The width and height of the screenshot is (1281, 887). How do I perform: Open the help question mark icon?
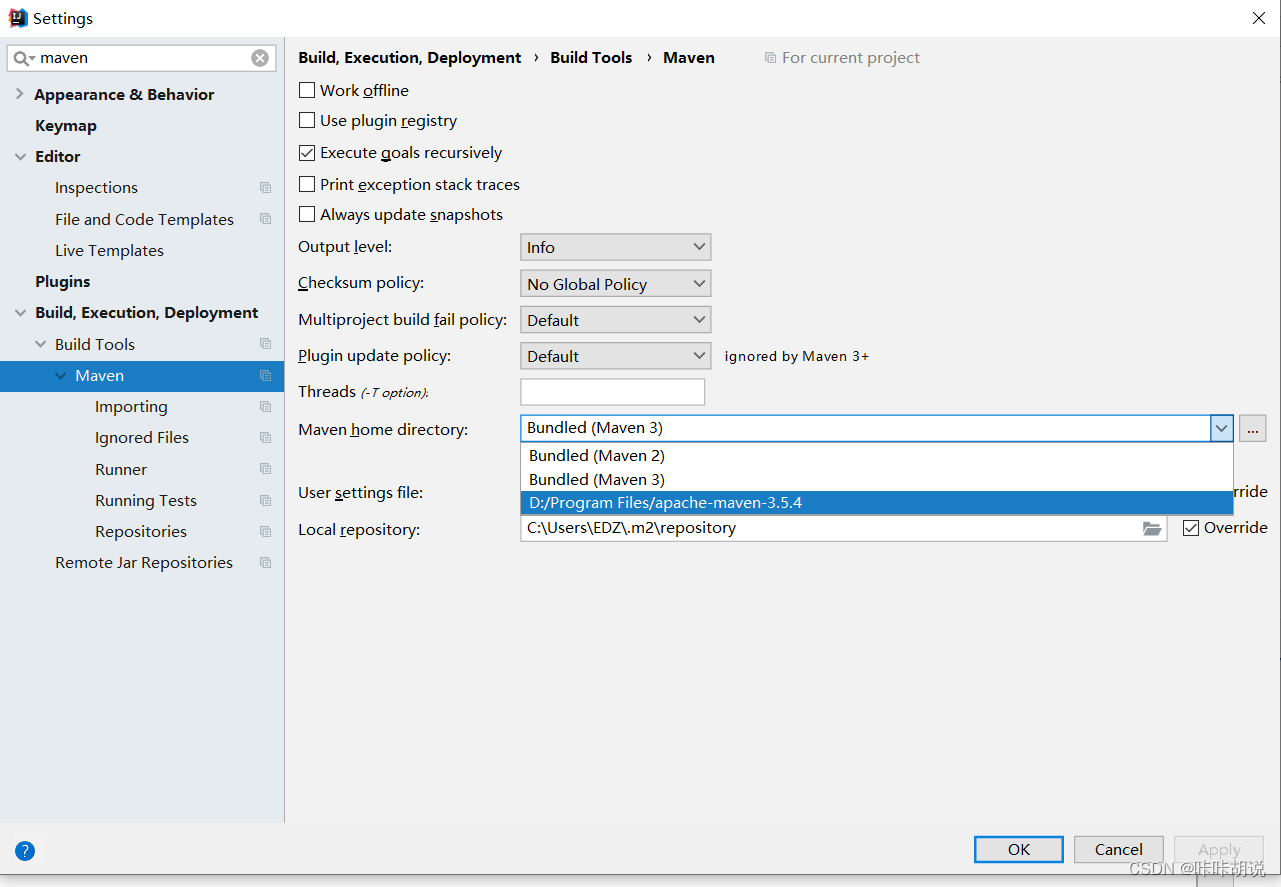pos(25,851)
